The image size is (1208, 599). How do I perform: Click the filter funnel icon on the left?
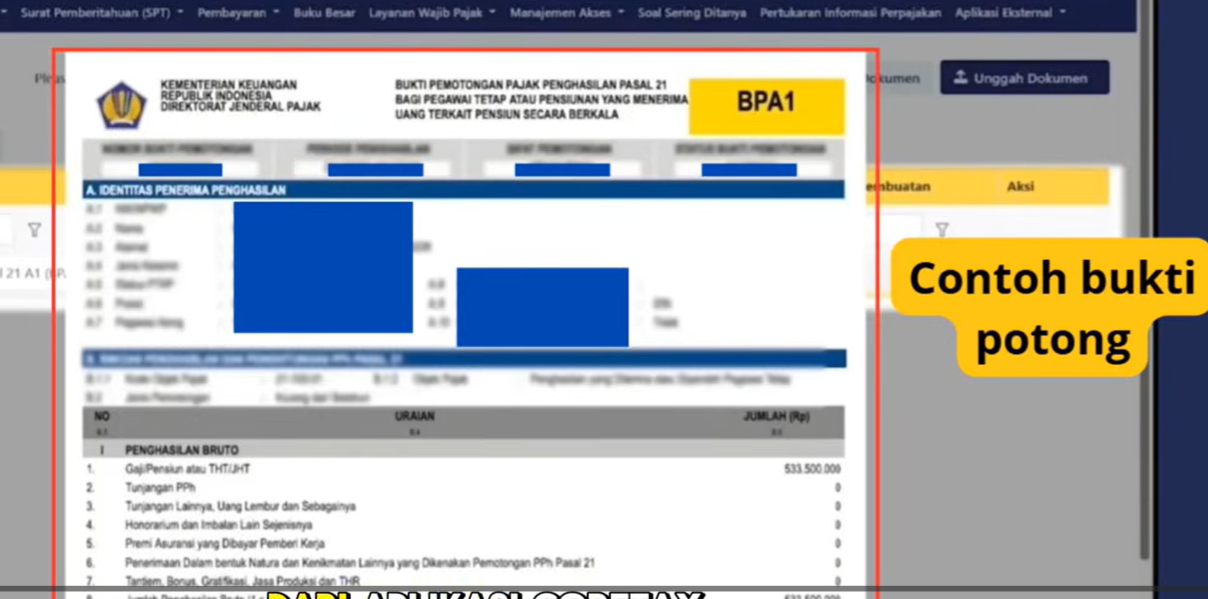[35, 229]
